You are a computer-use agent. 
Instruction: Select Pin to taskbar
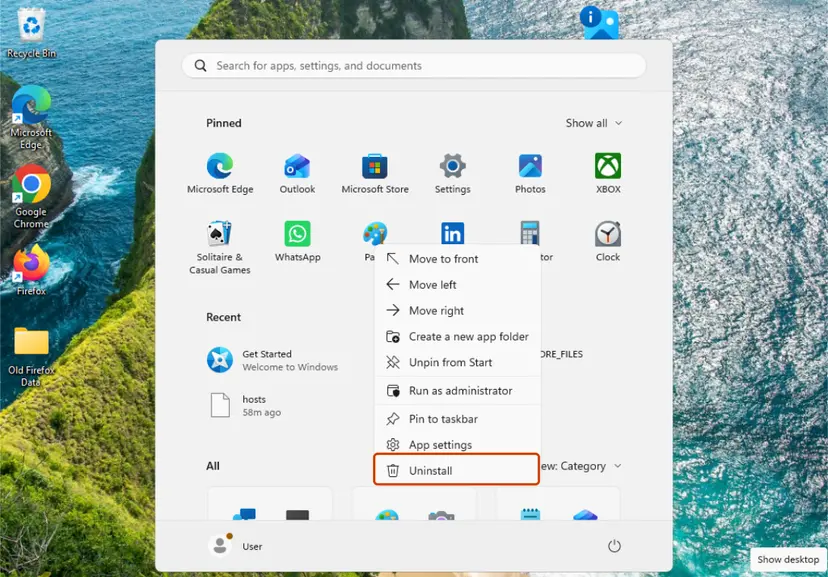point(457,419)
